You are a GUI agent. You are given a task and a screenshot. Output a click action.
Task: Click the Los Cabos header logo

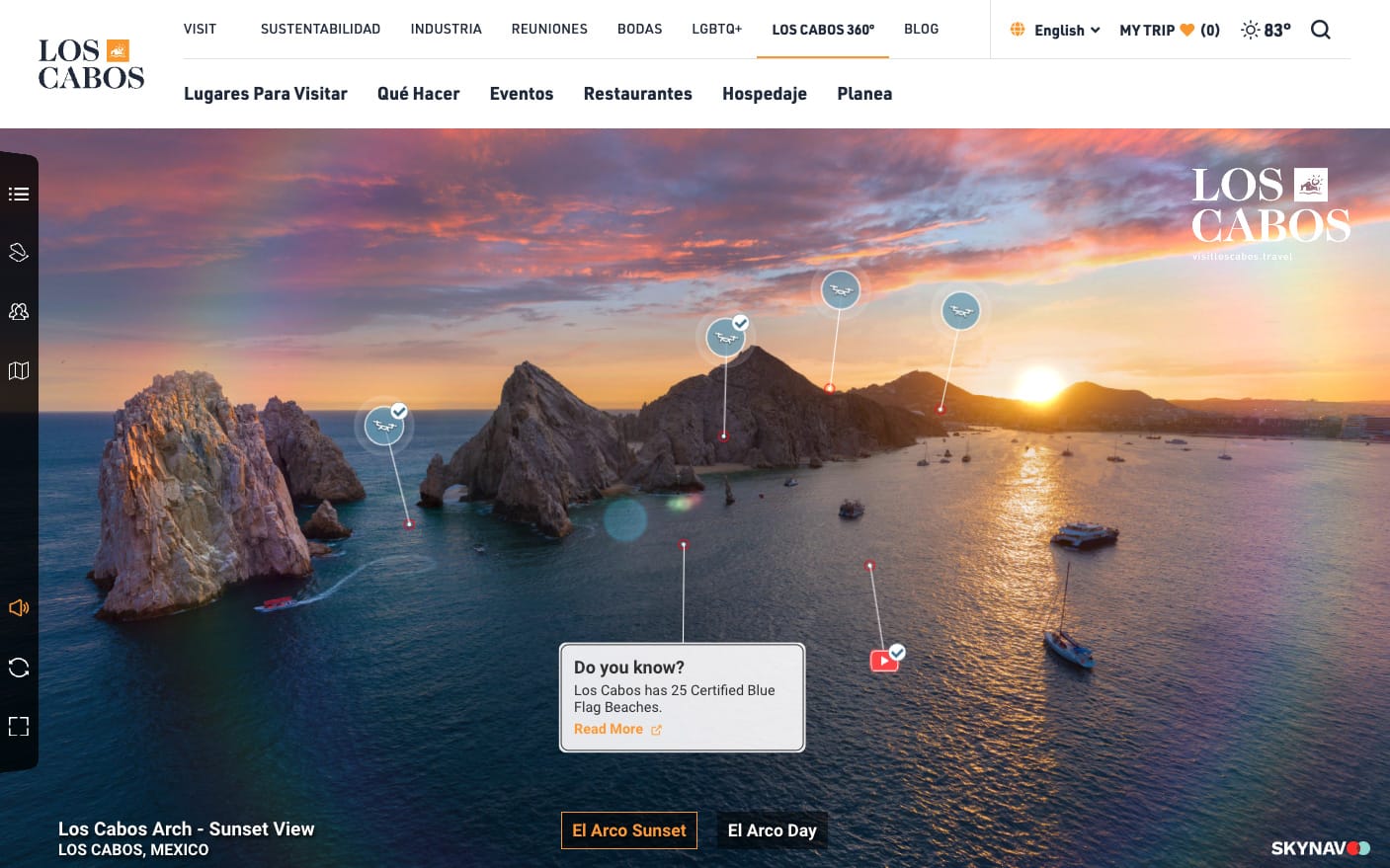coord(91,64)
